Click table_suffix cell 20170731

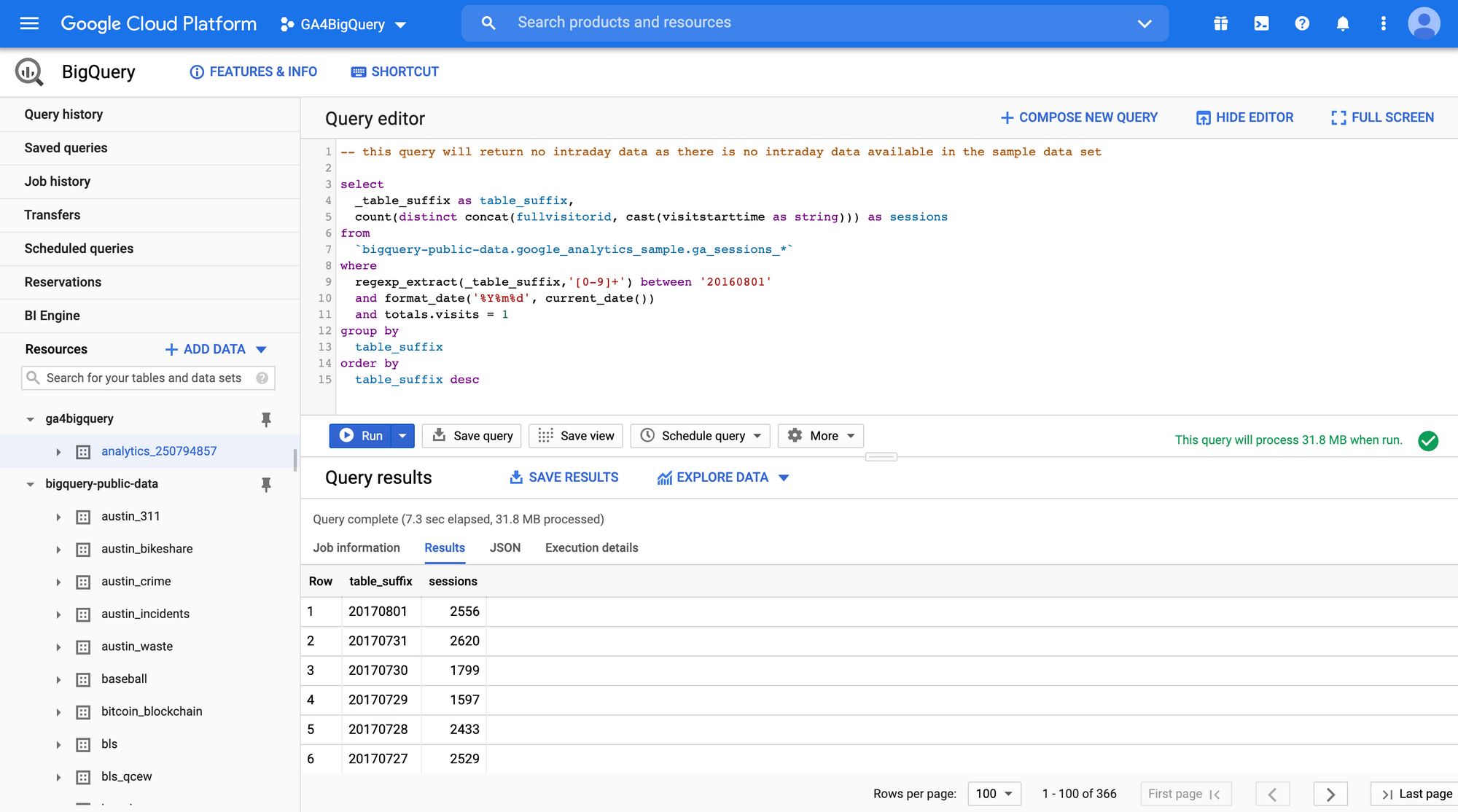click(378, 641)
